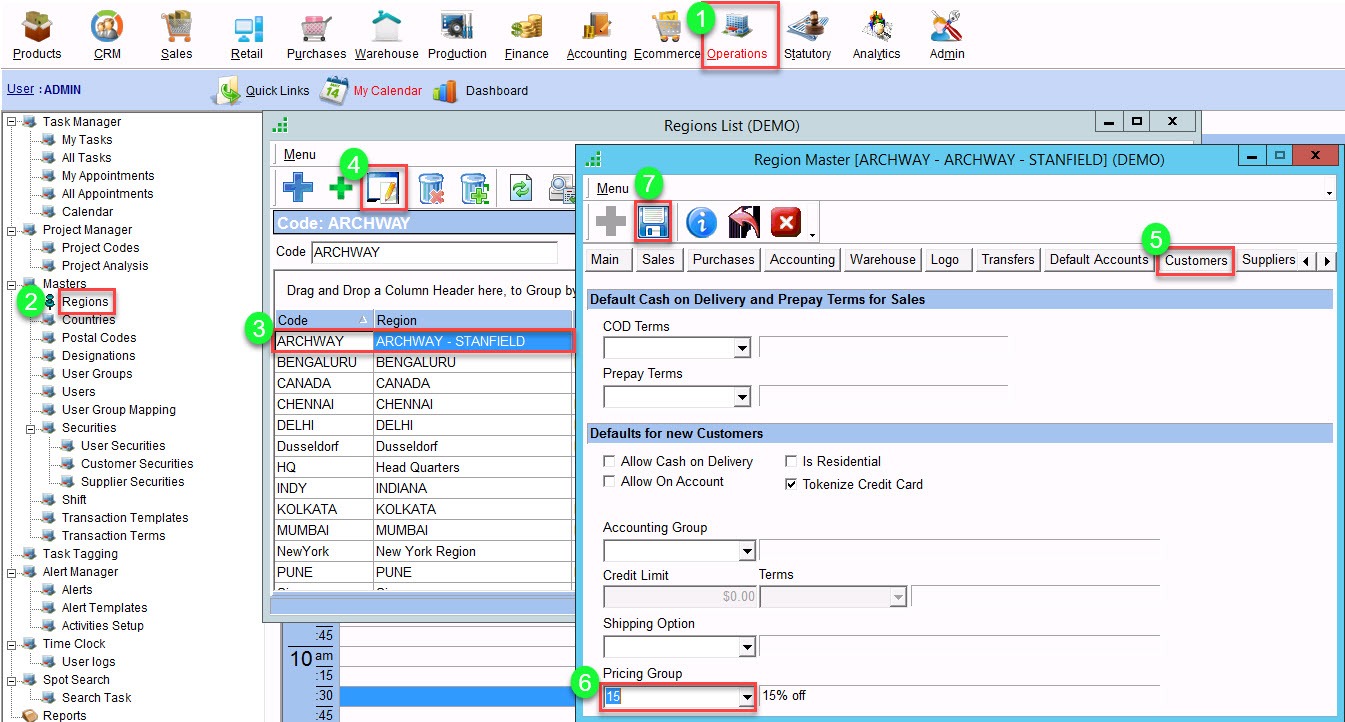Click the Edit region notepad icon

coord(383,188)
